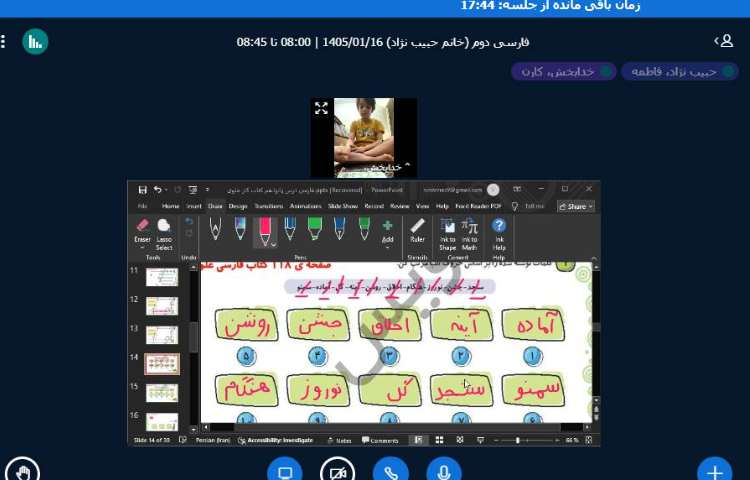
Task: Choose the red pen in Pens gallery
Action: (x=265, y=230)
